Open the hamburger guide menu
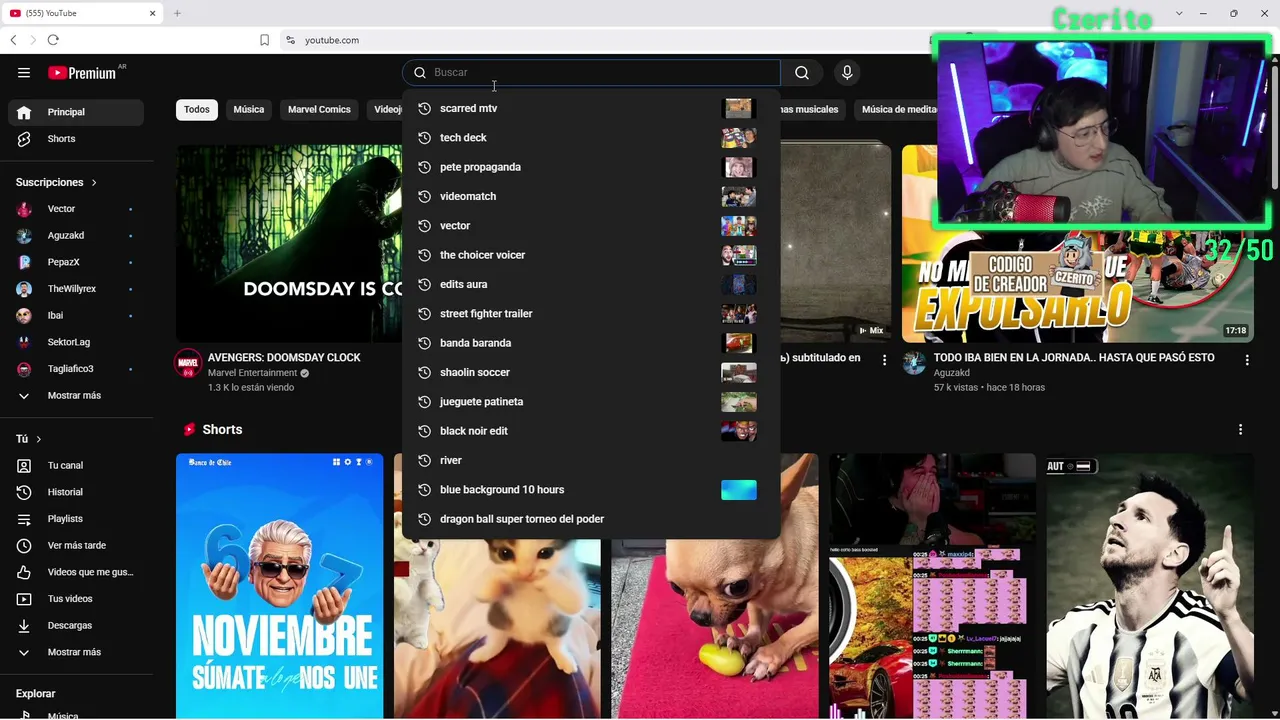This screenshot has width=1280, height=720. point(24,72)
